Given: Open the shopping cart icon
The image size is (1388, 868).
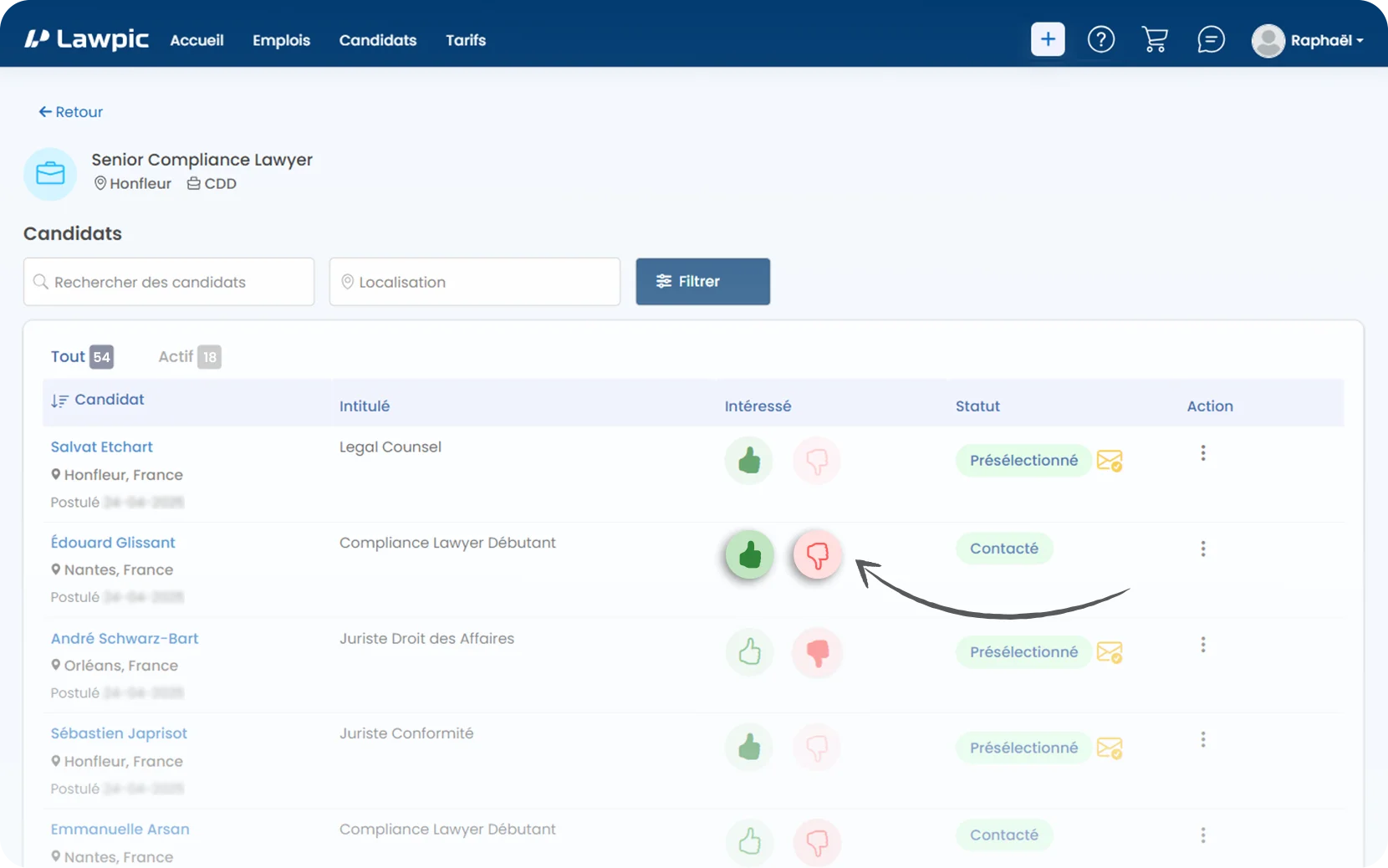Looking at the screenshot, I should point(1155,39).
